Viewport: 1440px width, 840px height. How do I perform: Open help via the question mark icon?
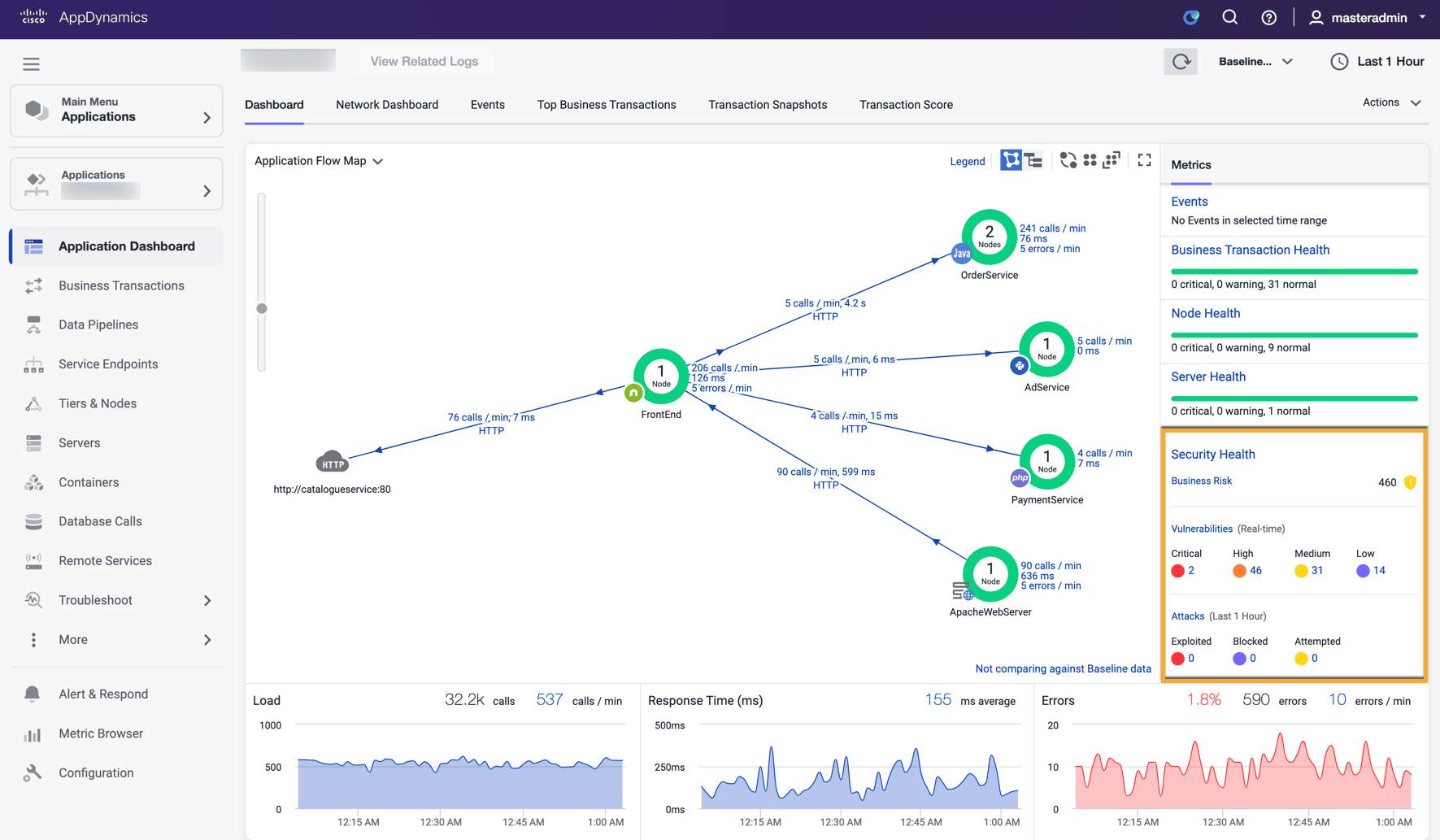click(1268, 17)
